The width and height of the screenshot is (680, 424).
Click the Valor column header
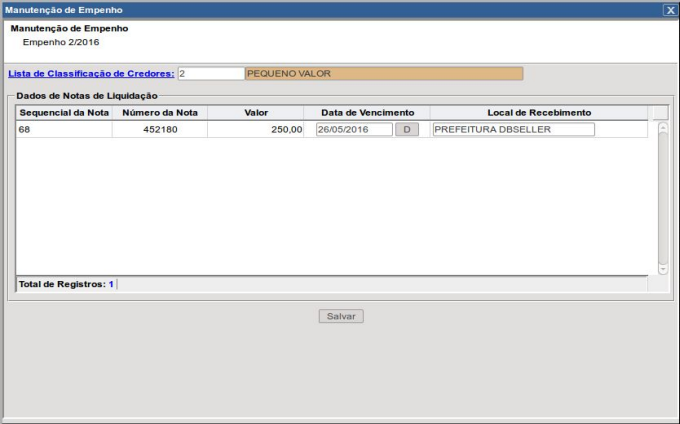(256, 112)
